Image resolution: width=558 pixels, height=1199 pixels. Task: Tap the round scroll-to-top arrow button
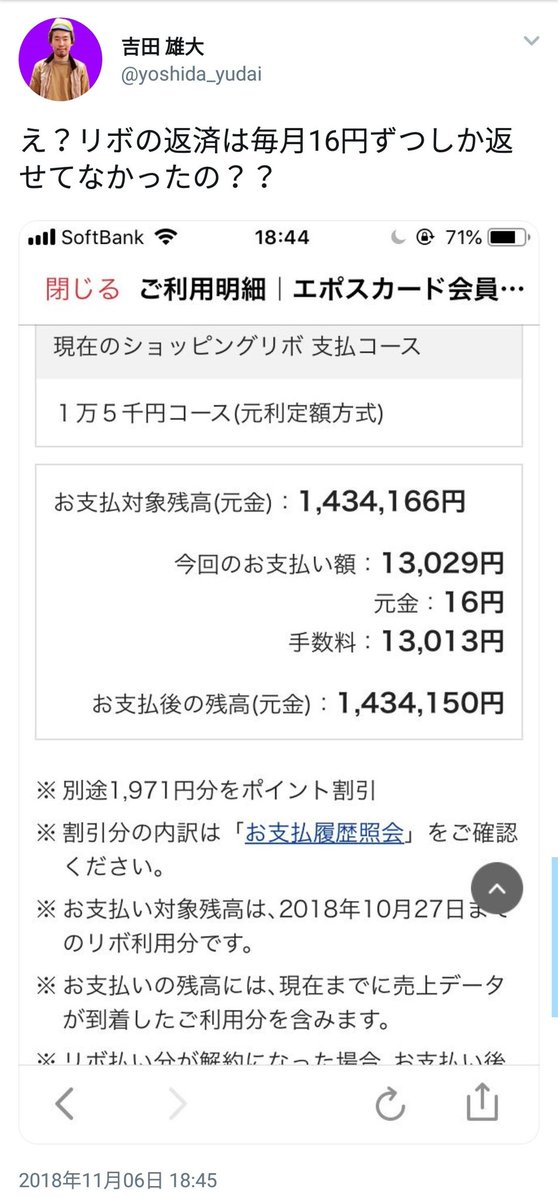tap(497, 888)
